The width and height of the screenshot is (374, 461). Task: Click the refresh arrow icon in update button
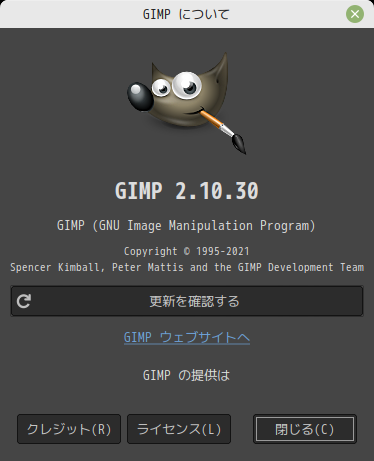24,301
